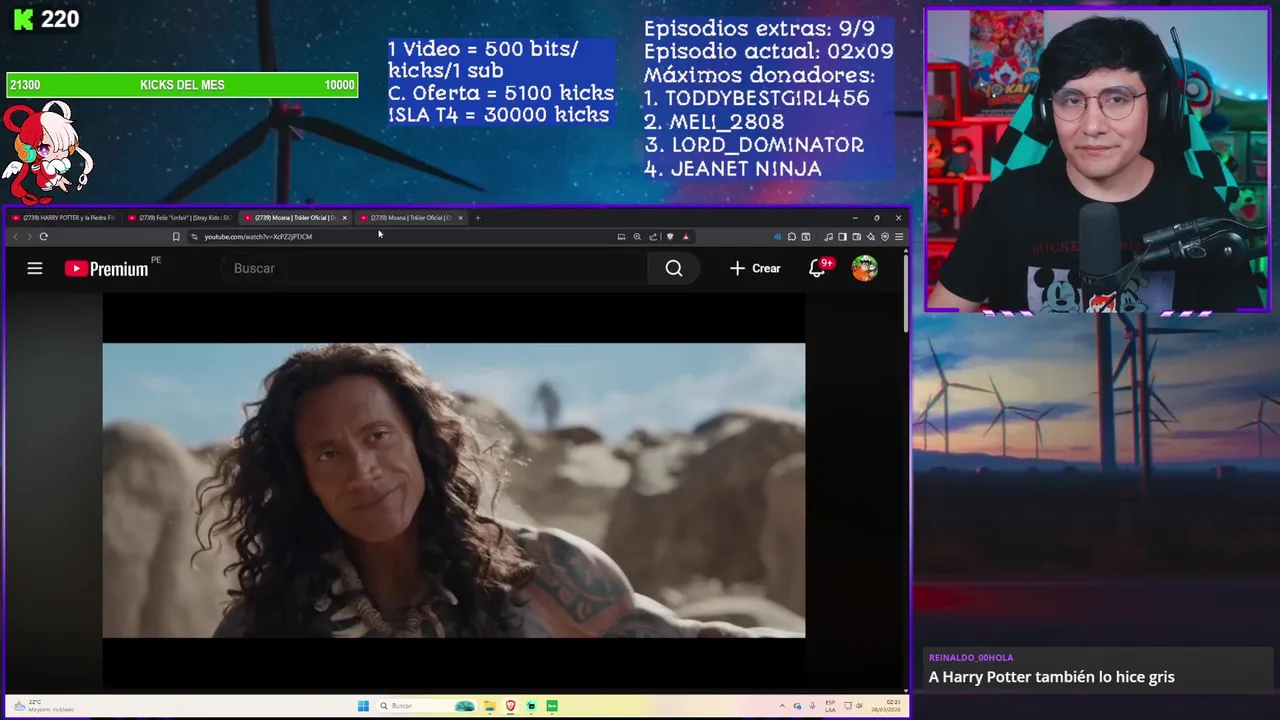Open the Windows Start menu
1280x720 pixels.
coord(363,706)
